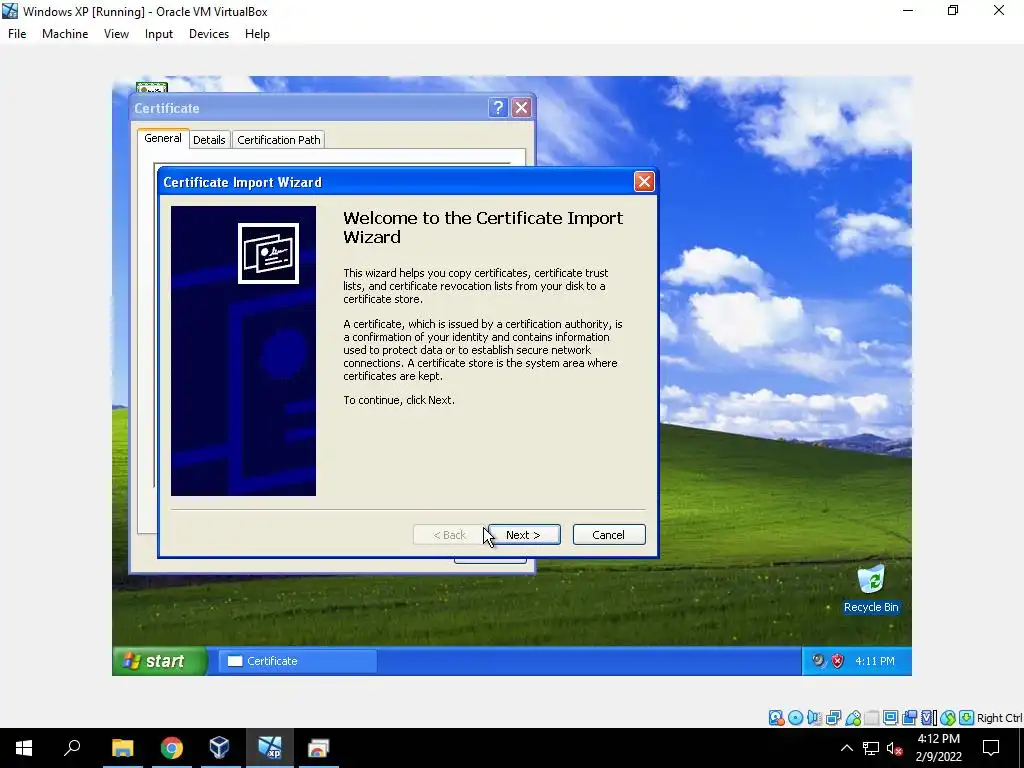Click the VirtualBox mouse integration indicator
Viewport: 1024px width, 768px height.
(x=948, y=718)
